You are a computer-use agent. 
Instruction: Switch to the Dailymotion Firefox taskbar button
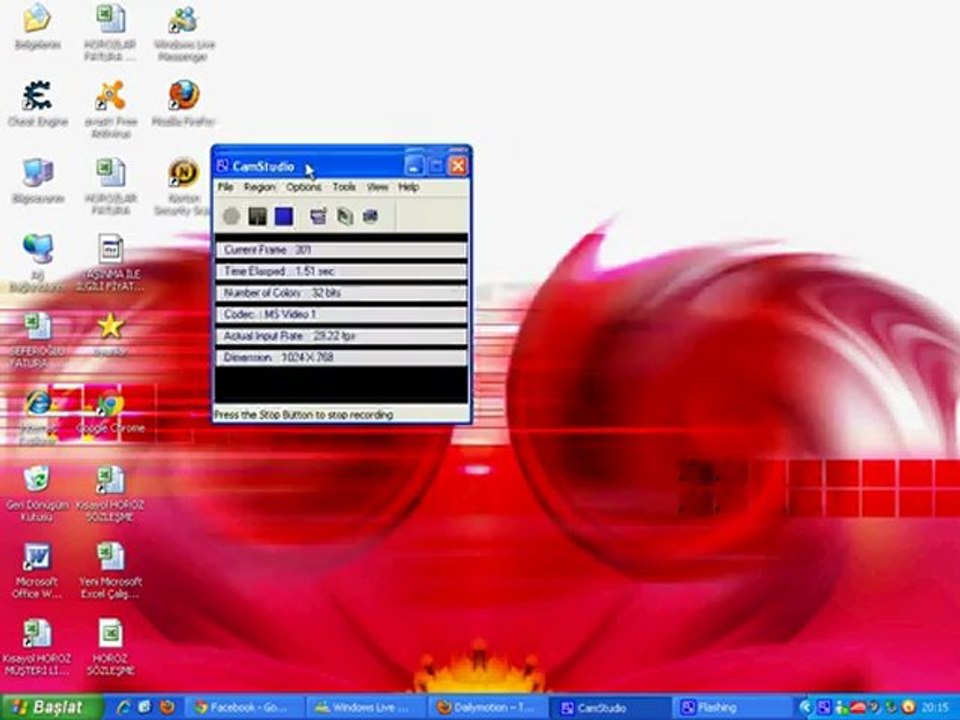[x=488, y=708]
